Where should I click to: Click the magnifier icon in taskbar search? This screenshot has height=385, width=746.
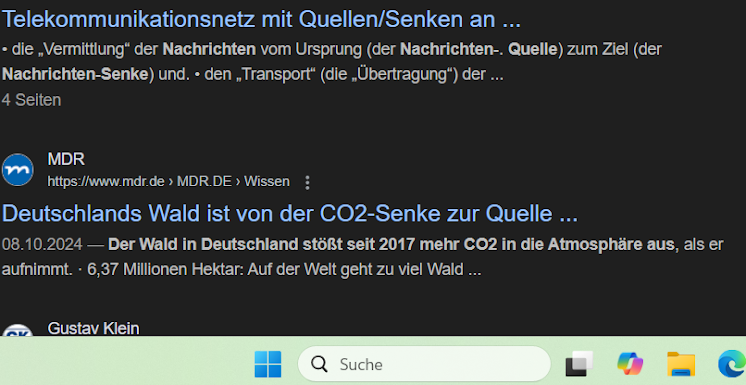point(319,364)
